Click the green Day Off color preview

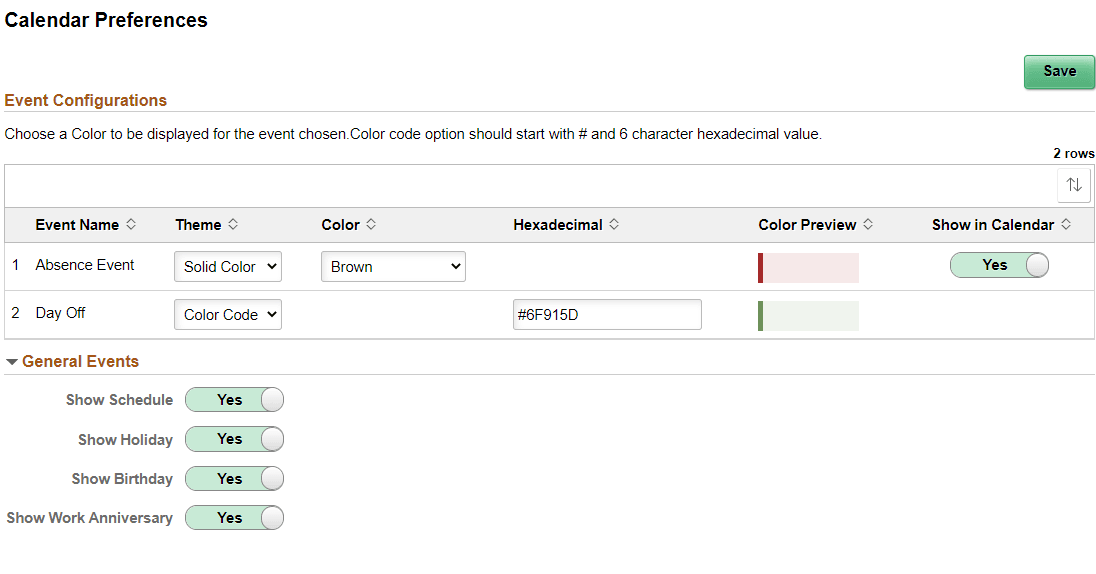[x=808, y=316]
